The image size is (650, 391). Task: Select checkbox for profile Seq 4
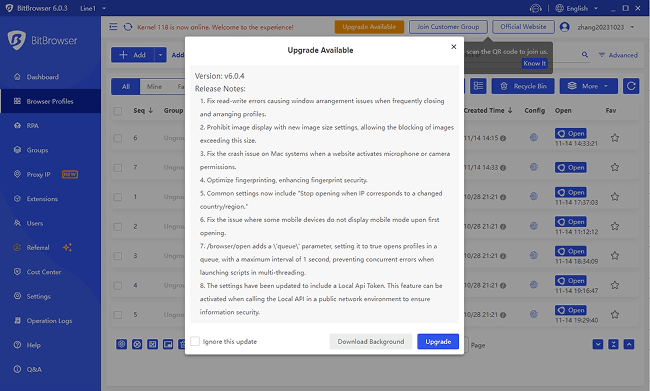(x=118, y=285)
